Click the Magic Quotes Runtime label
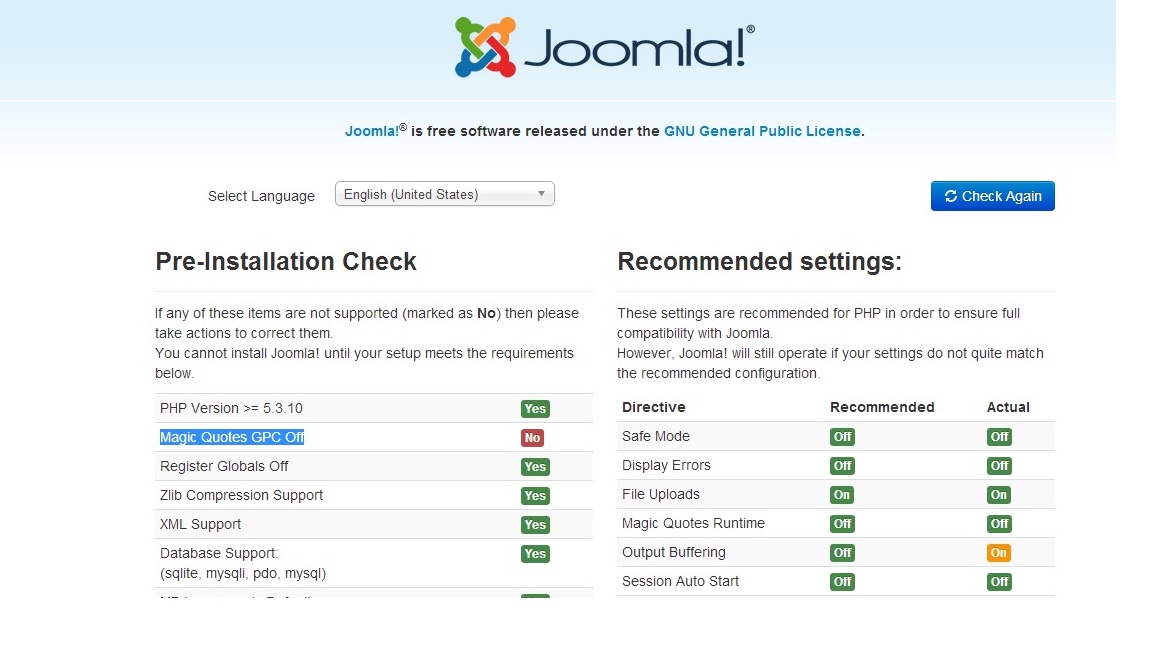Viewport: 1152px width, 648px height. point(694,523)
